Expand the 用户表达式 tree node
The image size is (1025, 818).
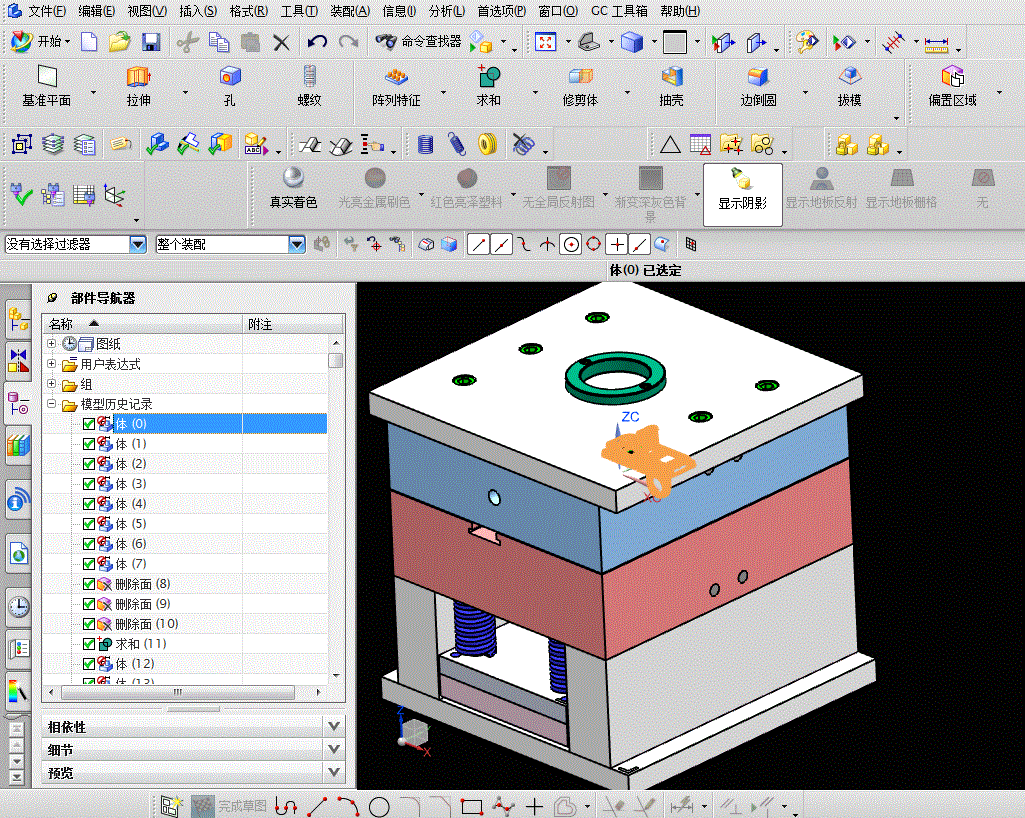coord(52,364)
